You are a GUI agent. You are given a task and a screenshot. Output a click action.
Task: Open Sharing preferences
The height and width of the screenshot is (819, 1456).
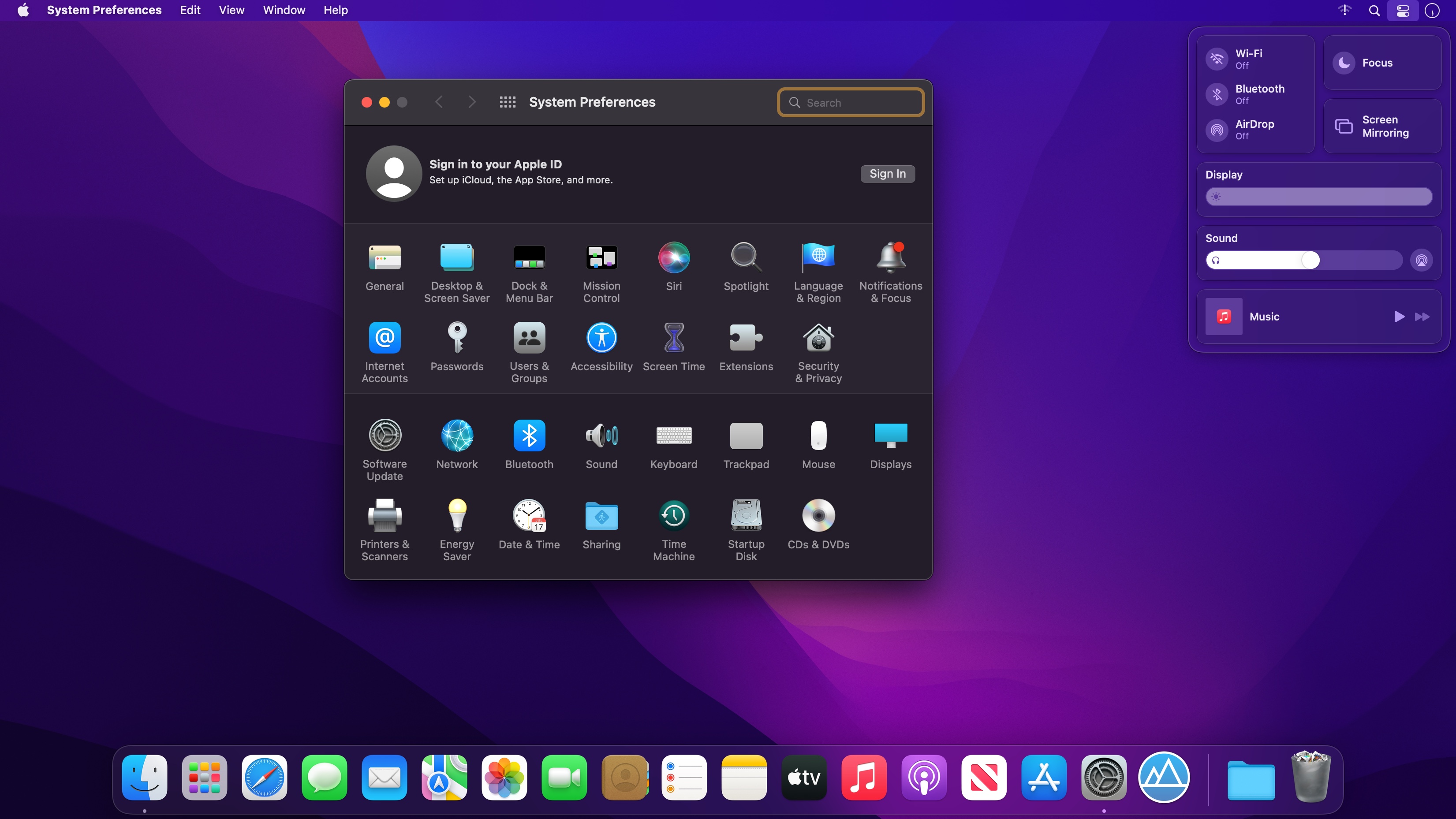(x=601, y=525)
